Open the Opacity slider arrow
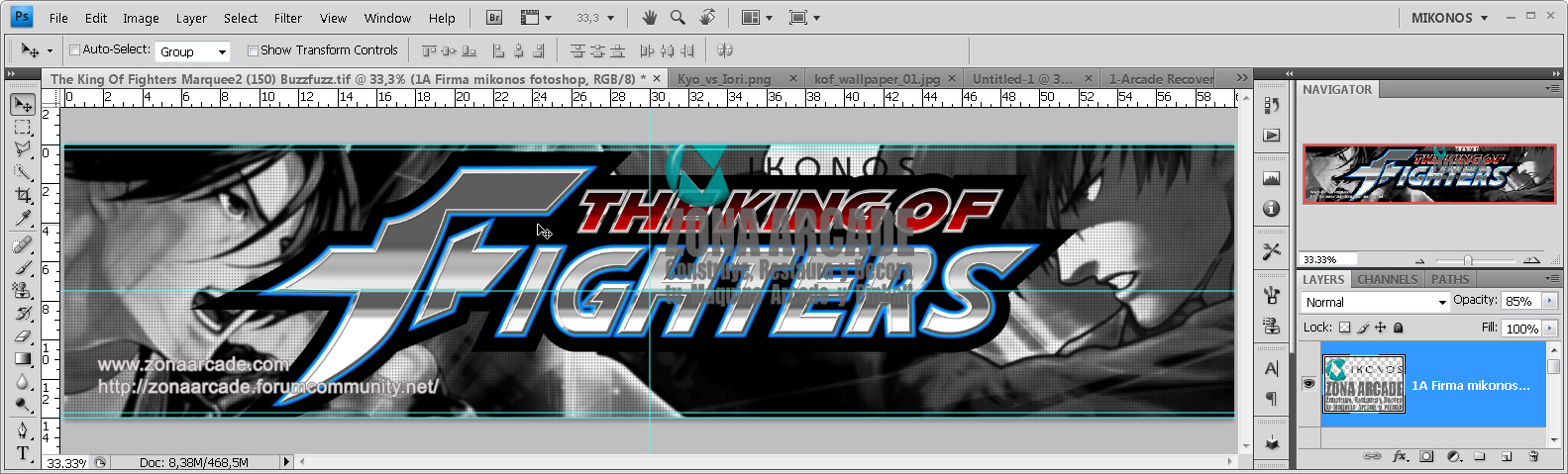Viewport: 1568px width, 474px height. (1550, 301)
